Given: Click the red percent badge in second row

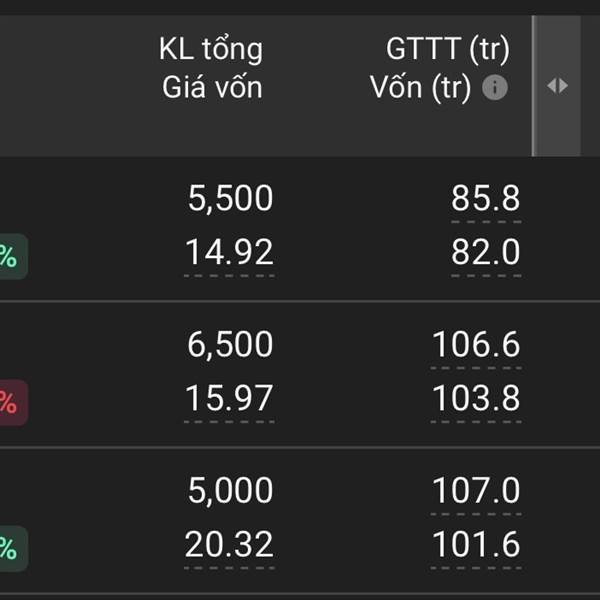Looking at the screenshot, I should [x=12, y=403].
